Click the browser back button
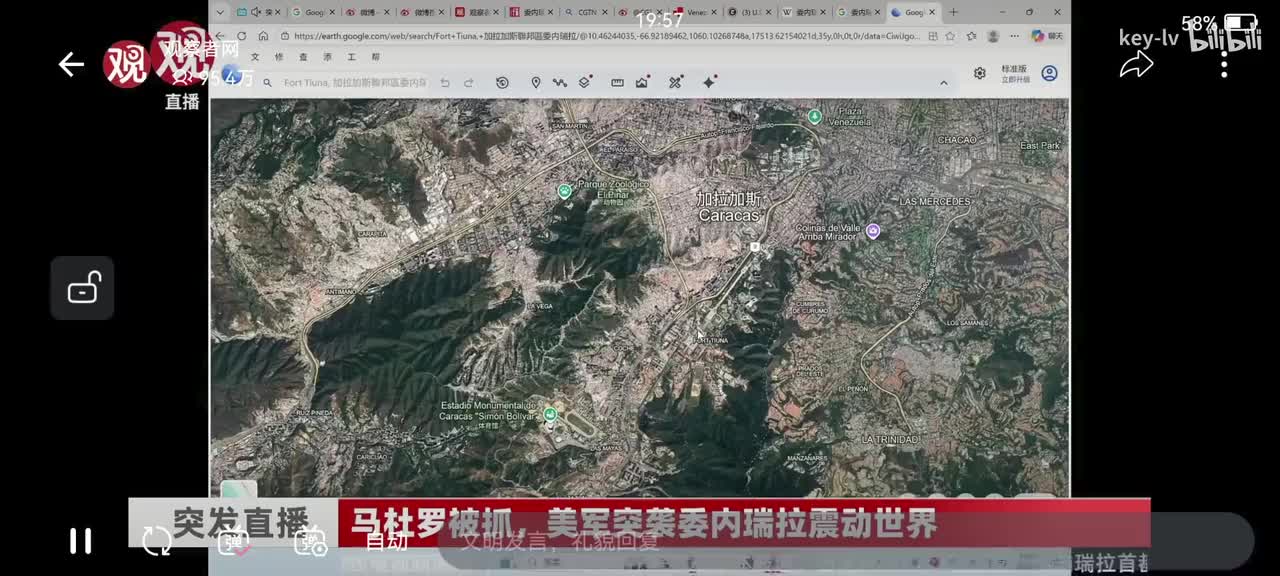 220,36
